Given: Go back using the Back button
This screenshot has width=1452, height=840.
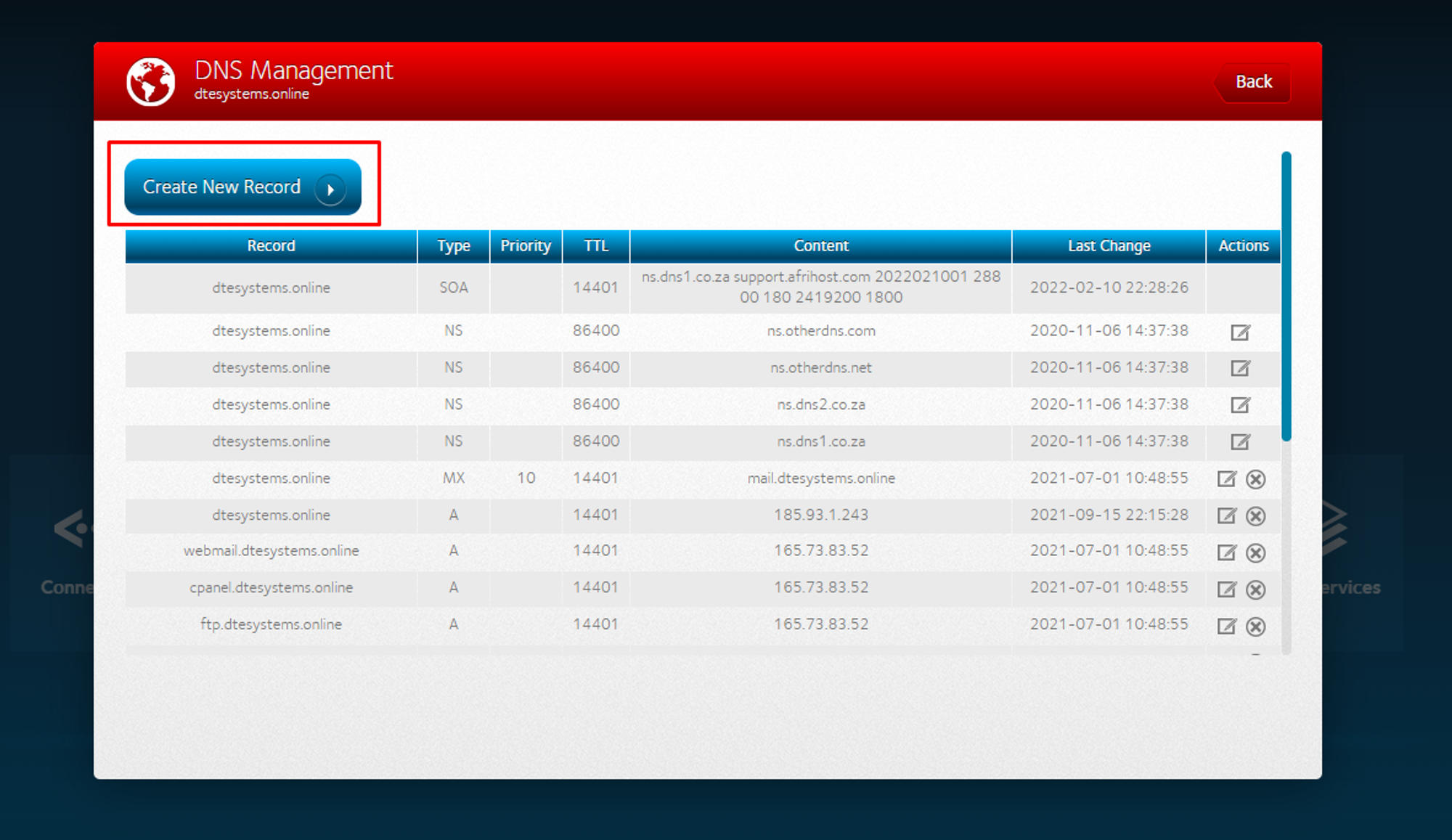Looking at the screenshot, I should click(x=1253, y=82).
